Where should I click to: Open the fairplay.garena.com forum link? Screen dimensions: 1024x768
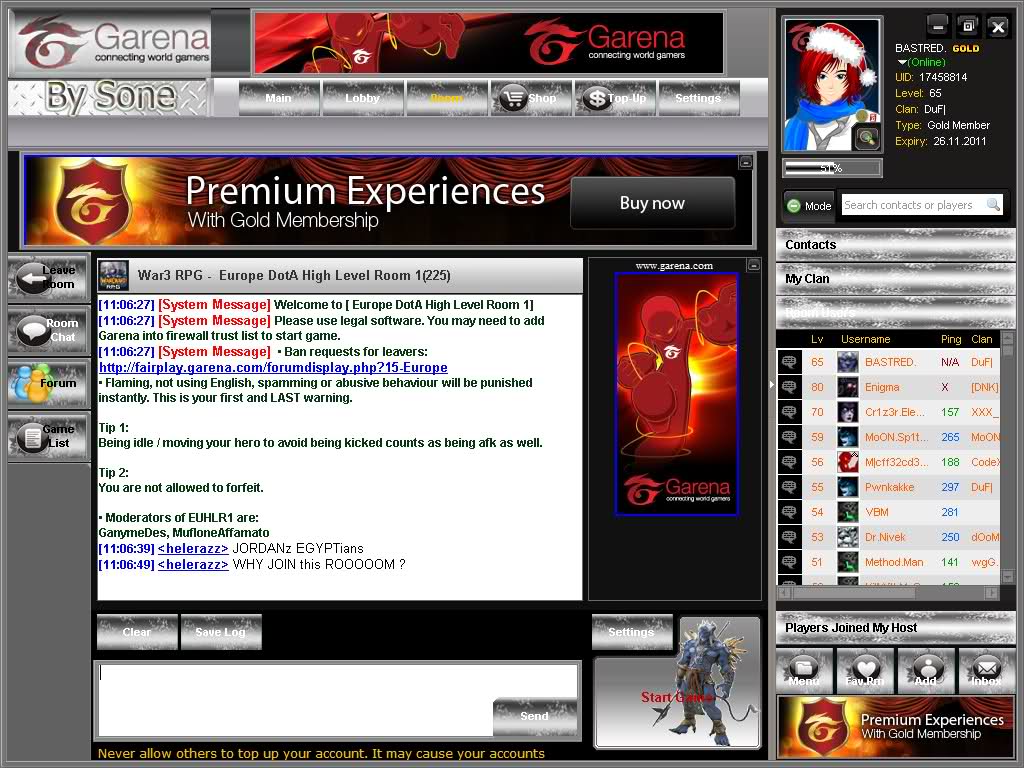point(273,368)
